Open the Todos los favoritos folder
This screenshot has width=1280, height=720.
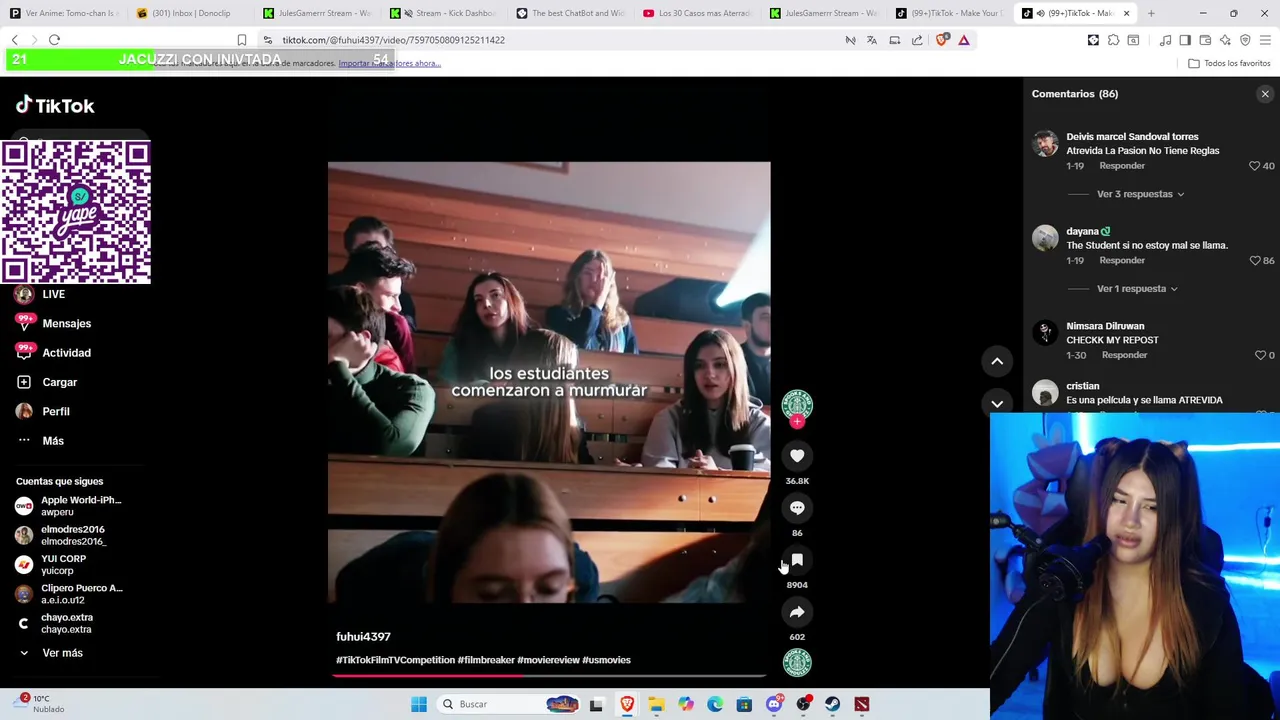coord(1229,63)
